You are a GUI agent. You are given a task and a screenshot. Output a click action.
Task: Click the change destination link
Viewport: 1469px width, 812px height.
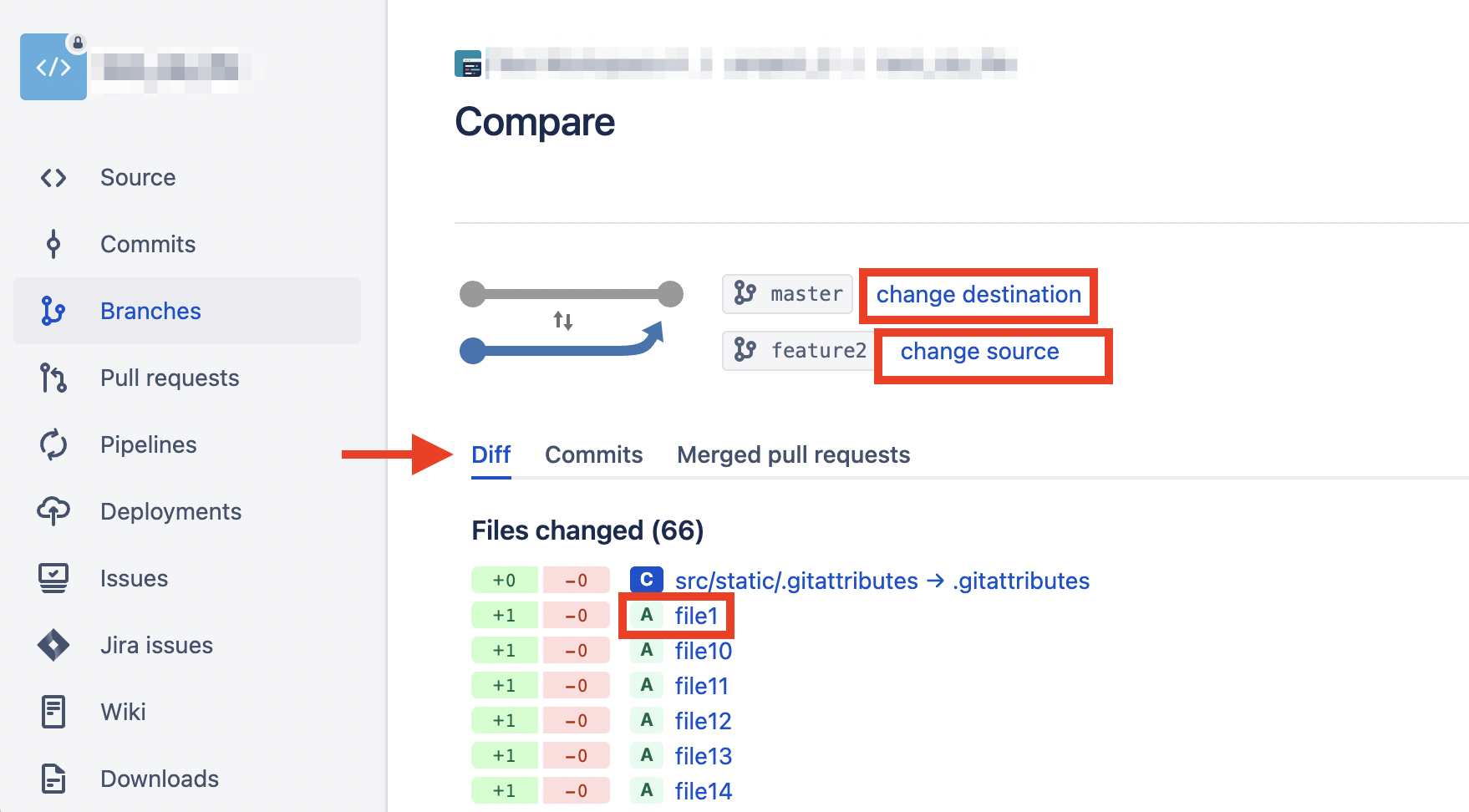(x=978, y=295)
